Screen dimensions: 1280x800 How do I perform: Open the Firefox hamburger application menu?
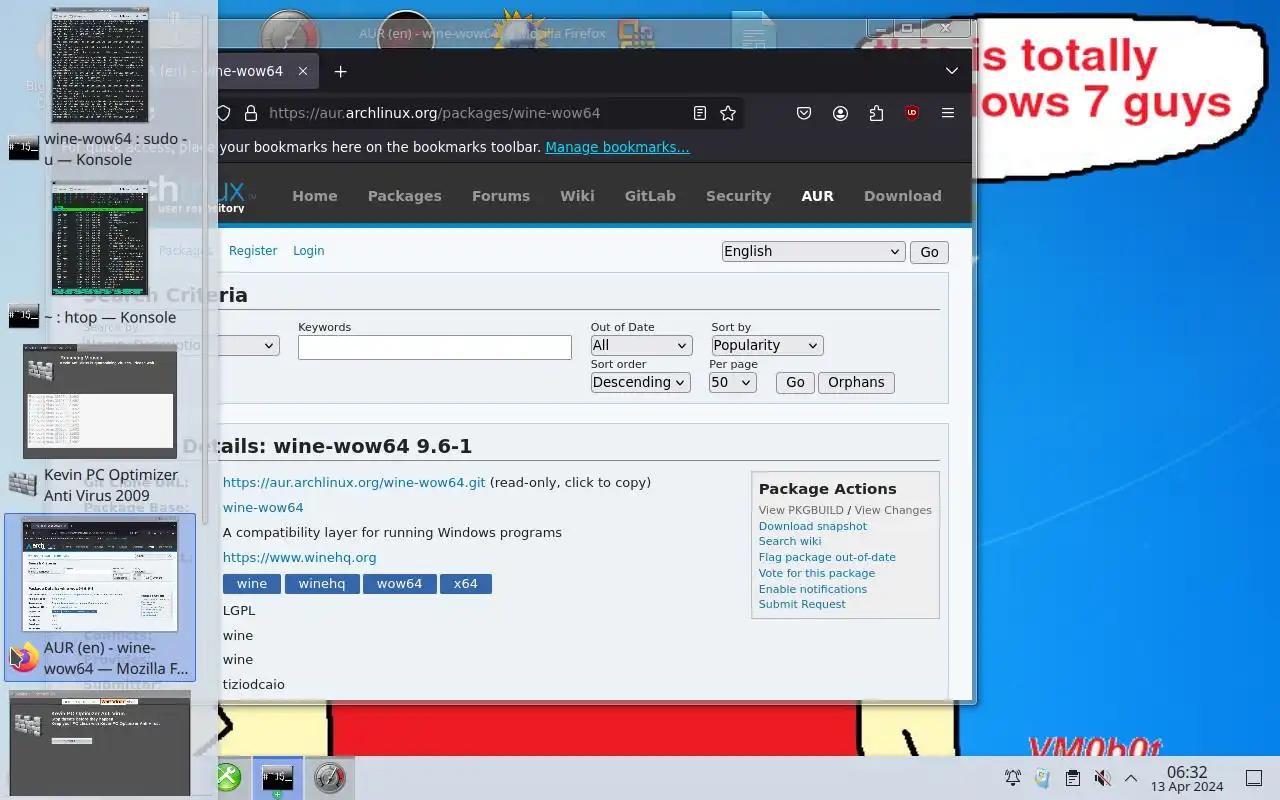(948, 113)
